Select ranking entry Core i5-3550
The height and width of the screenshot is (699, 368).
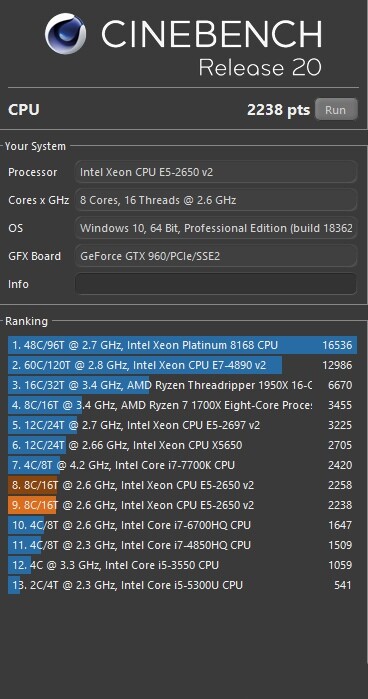click(182, 565)
